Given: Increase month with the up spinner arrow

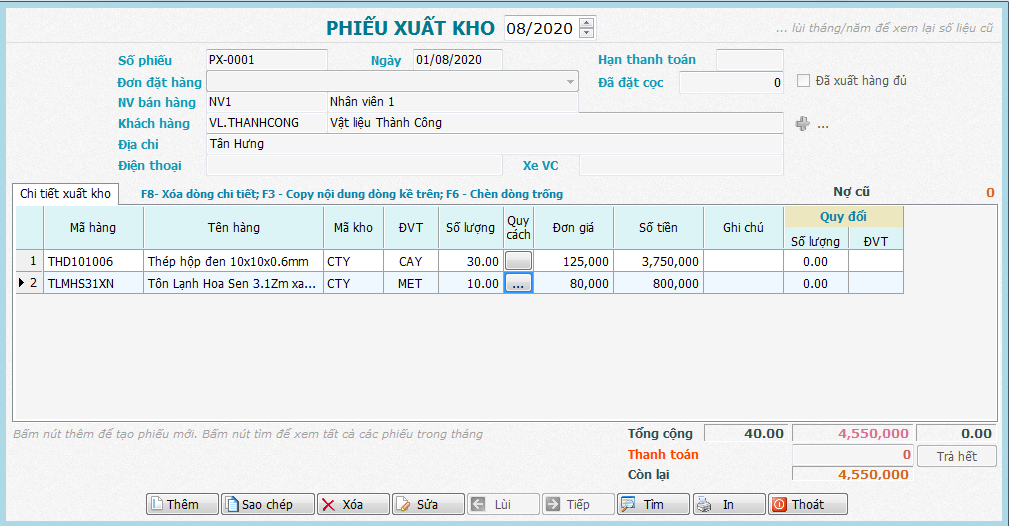Looking at the screenshot, I should point(587,23).
